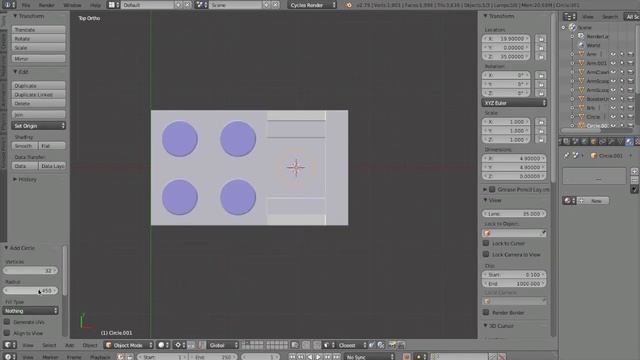Open the Nothing fill type dropdown
The height and width of the screenshot is (360, 640).
click(31, 311)
